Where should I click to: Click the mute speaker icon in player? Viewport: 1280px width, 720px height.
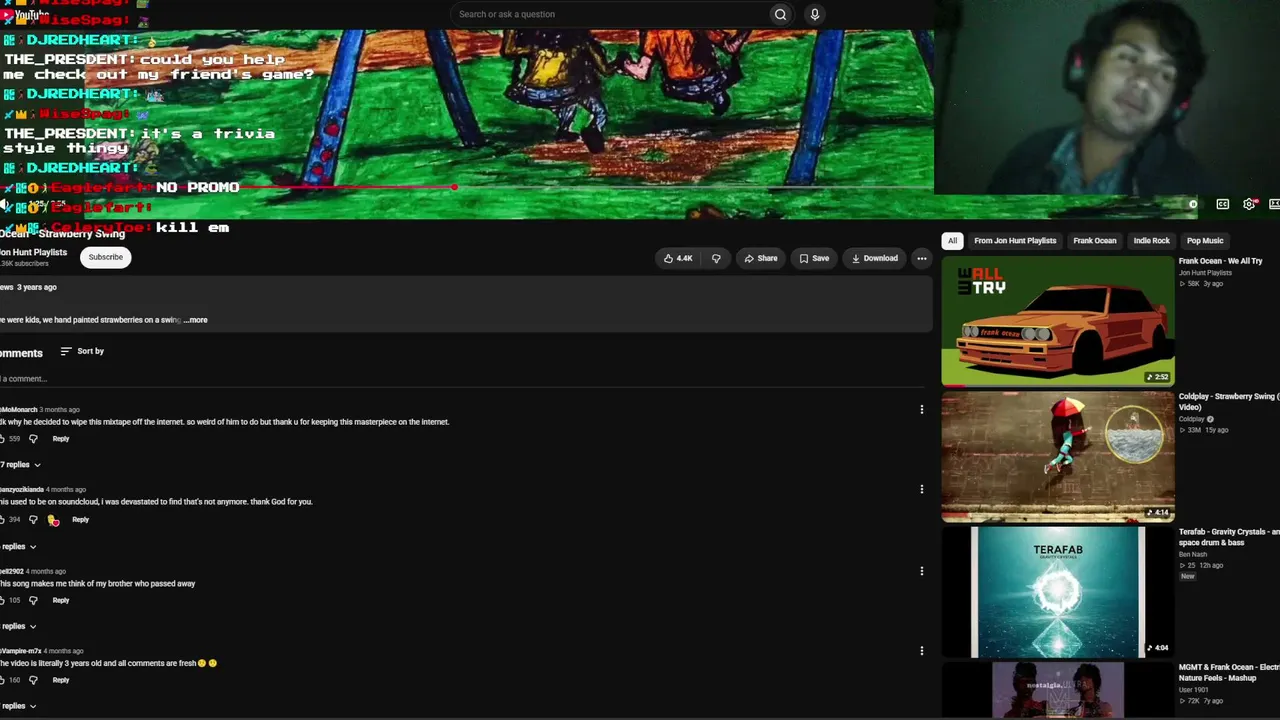pyautogui.click(x=4, y=204)
